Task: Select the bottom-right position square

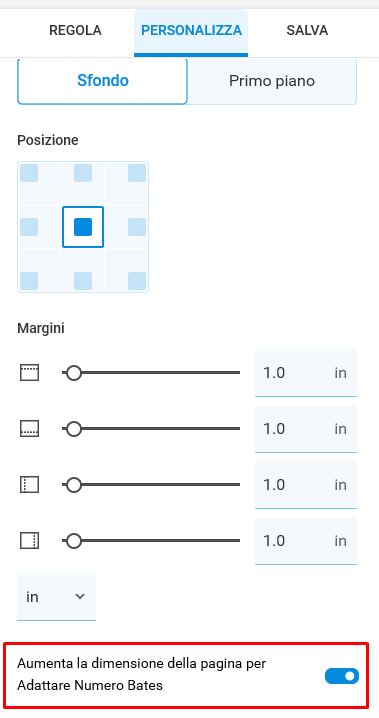Action: click(137, 281)
